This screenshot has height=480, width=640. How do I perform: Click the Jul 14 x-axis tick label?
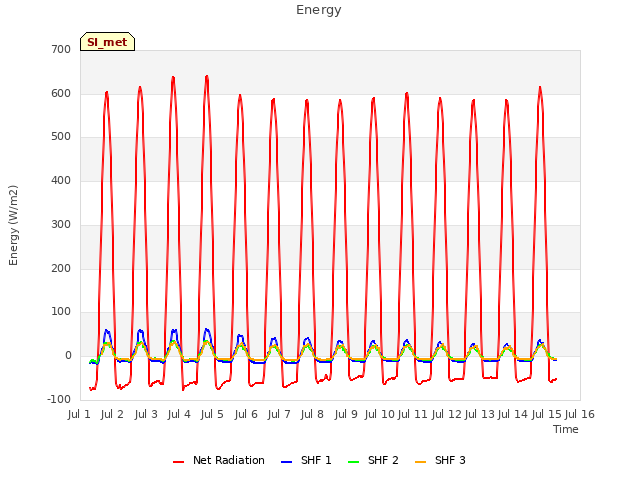click(x=513, y=414)
